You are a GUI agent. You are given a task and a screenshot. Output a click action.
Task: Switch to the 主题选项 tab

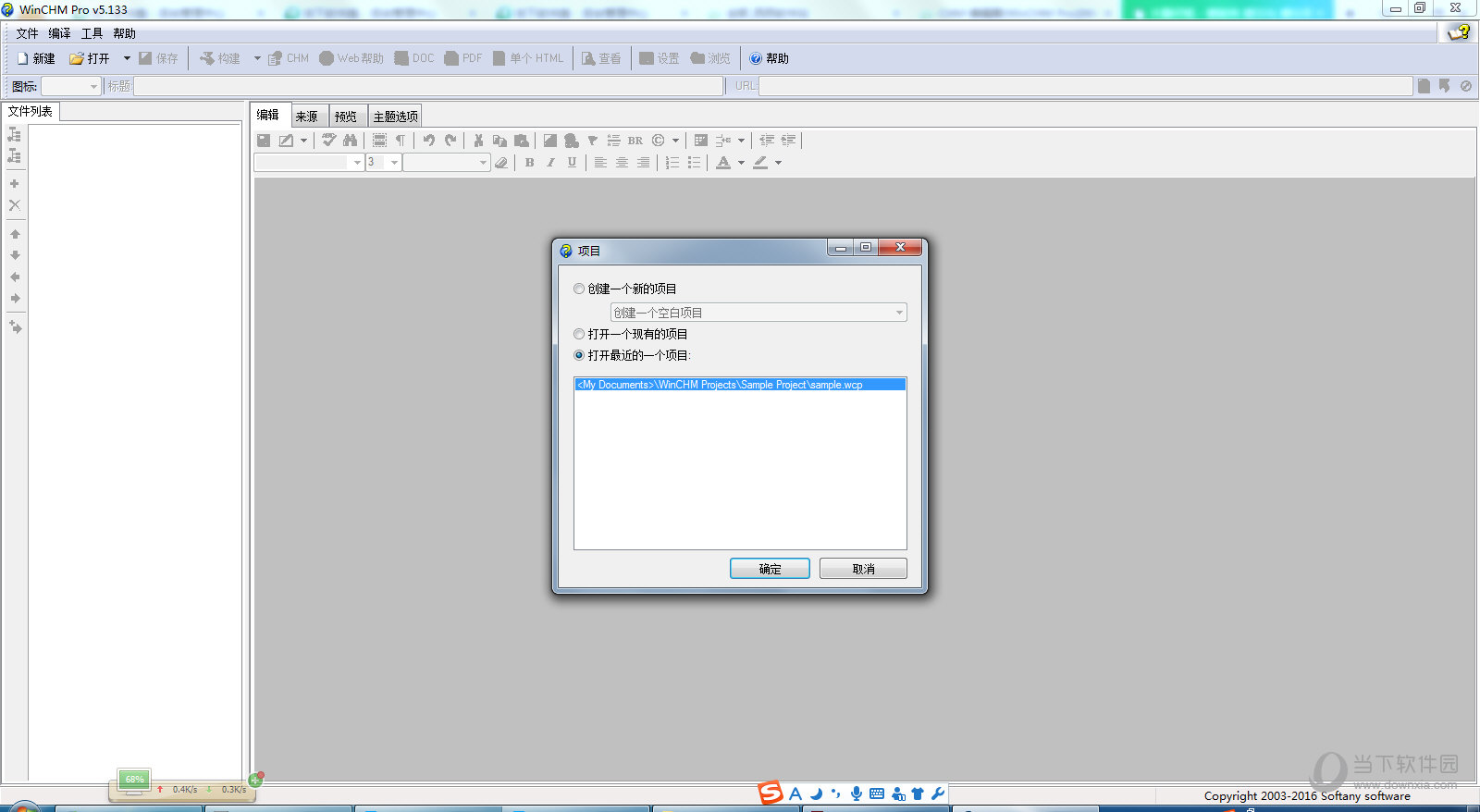(x=396, y=117)
